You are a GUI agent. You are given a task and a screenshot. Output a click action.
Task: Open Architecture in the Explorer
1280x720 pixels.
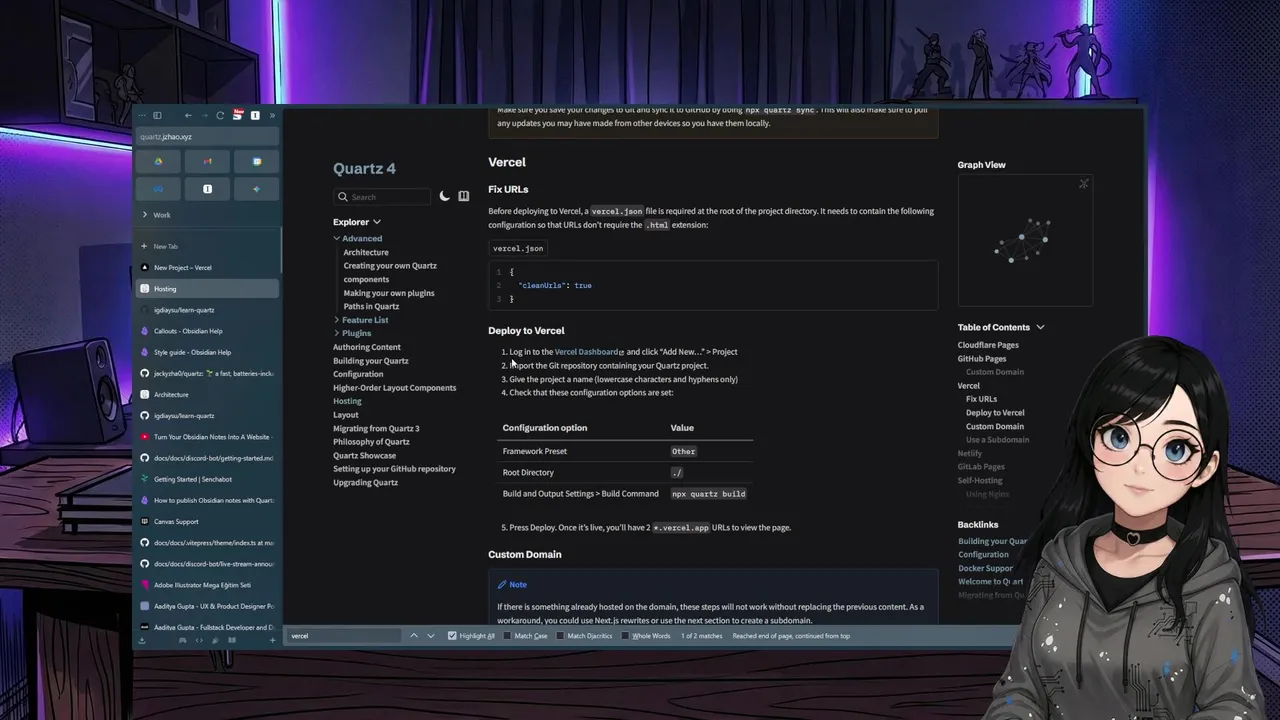coord(366,252)
